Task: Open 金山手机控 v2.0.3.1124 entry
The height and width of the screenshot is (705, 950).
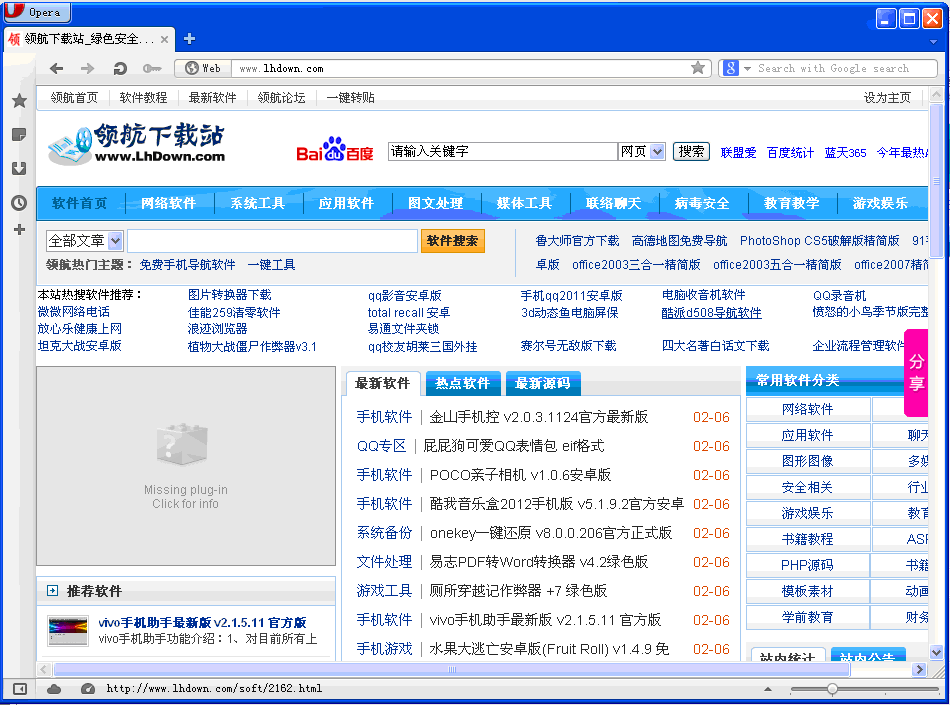Action: point(539,417)
